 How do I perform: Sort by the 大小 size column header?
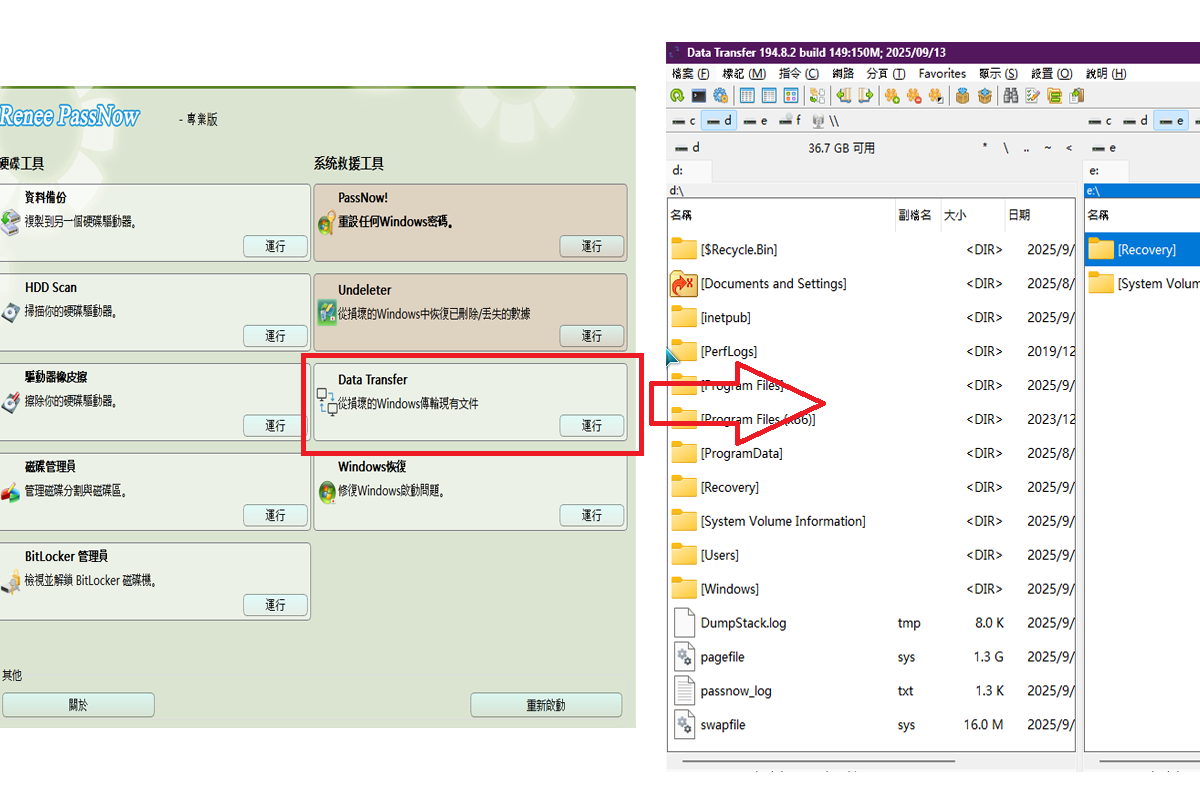pyautogui.click(x=955, y=215)
